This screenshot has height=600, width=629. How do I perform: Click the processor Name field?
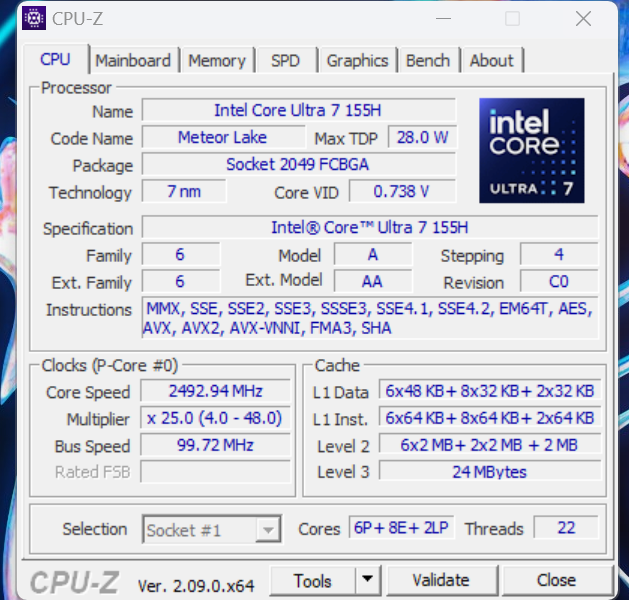click(298, 110)
